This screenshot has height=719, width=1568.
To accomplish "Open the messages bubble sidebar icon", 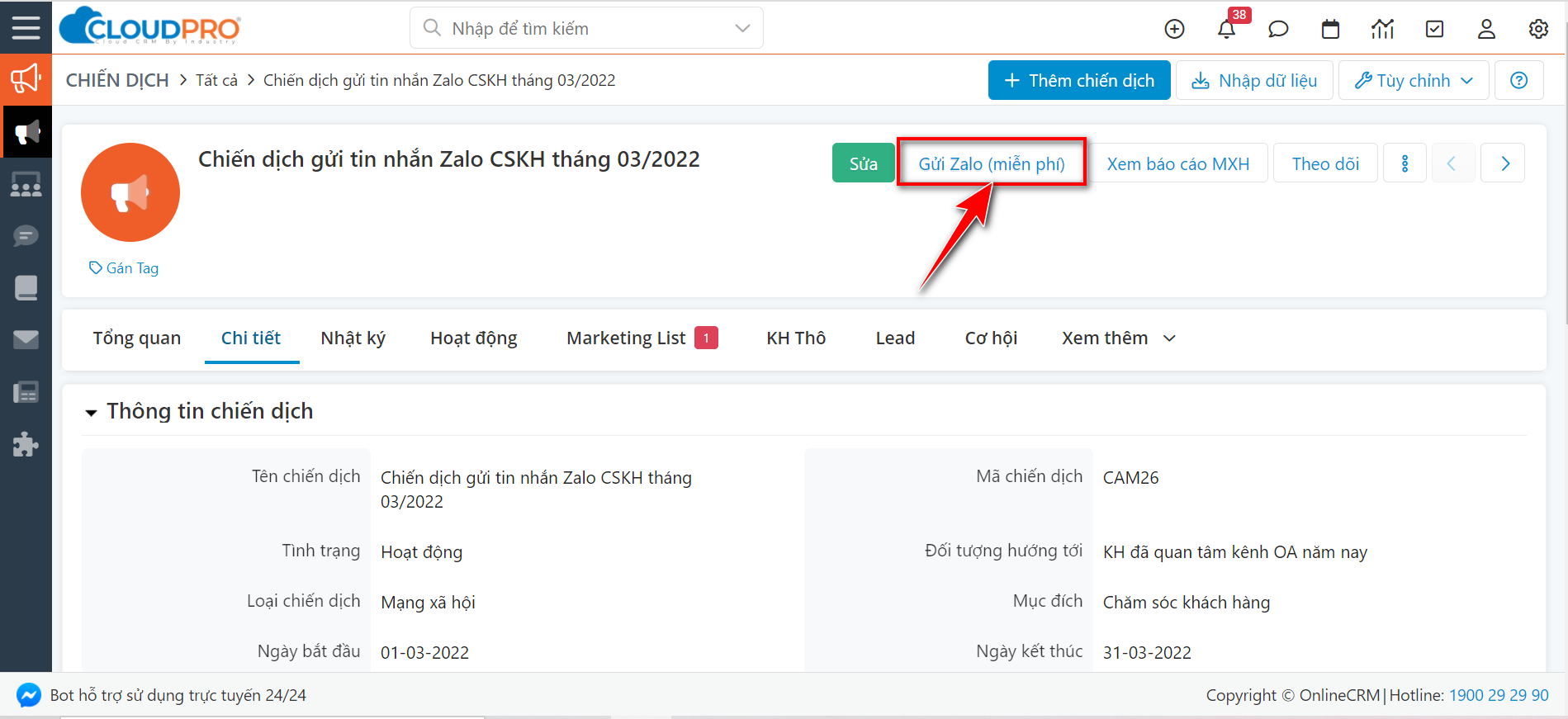I will [x=26, y=236].
